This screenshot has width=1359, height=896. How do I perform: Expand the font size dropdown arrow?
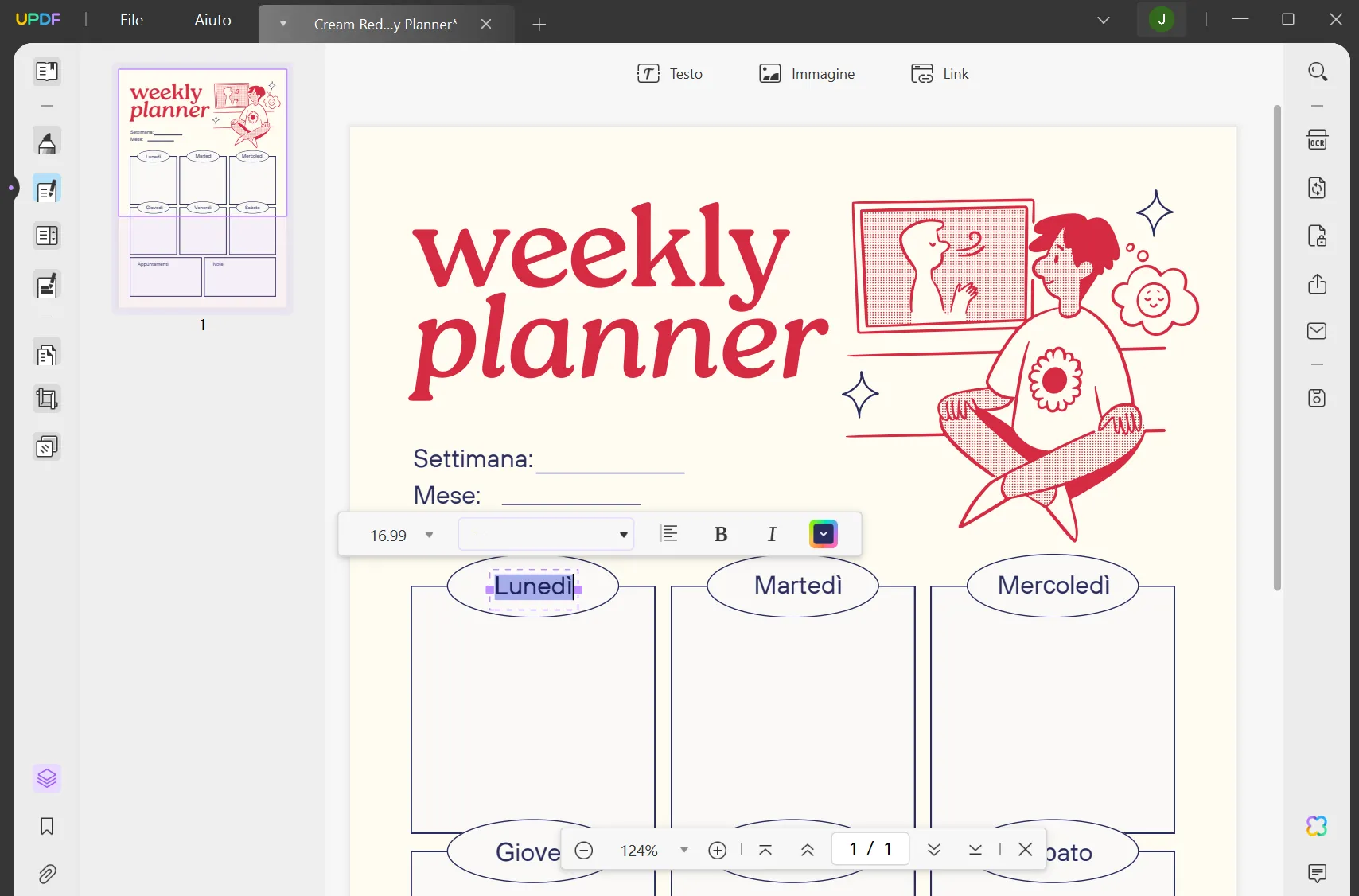point(430,535)
